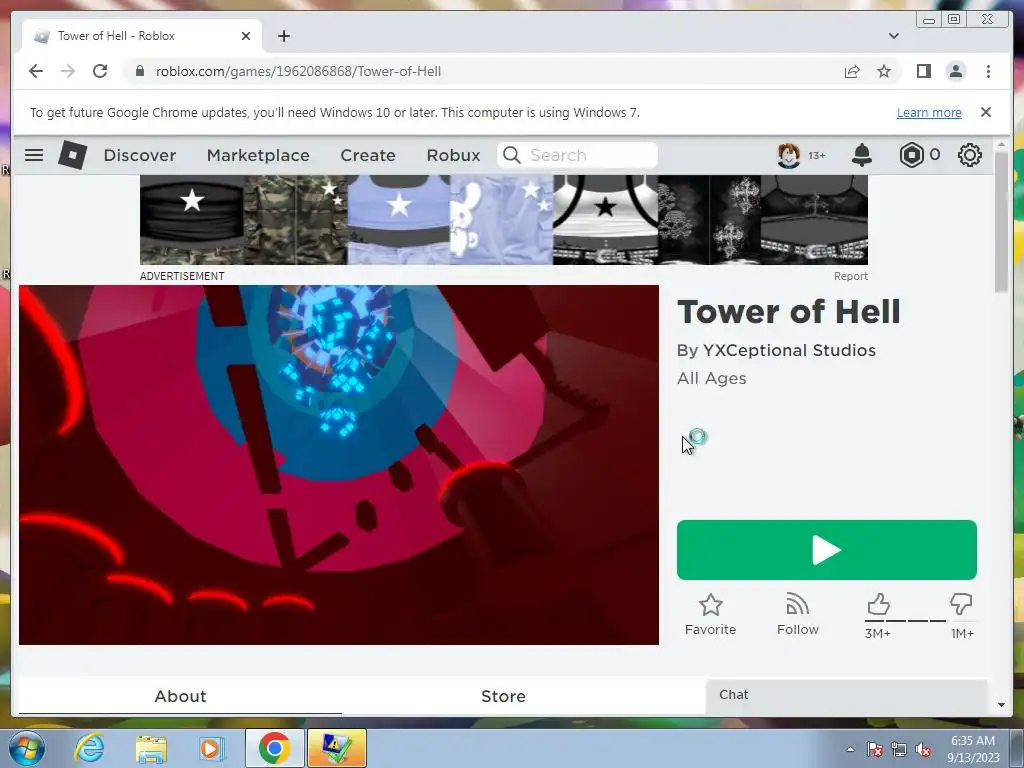Open a new Chrome tab
Image resolution: width=1024 pixels, height=768 pixels.
(x=283, y=36)
